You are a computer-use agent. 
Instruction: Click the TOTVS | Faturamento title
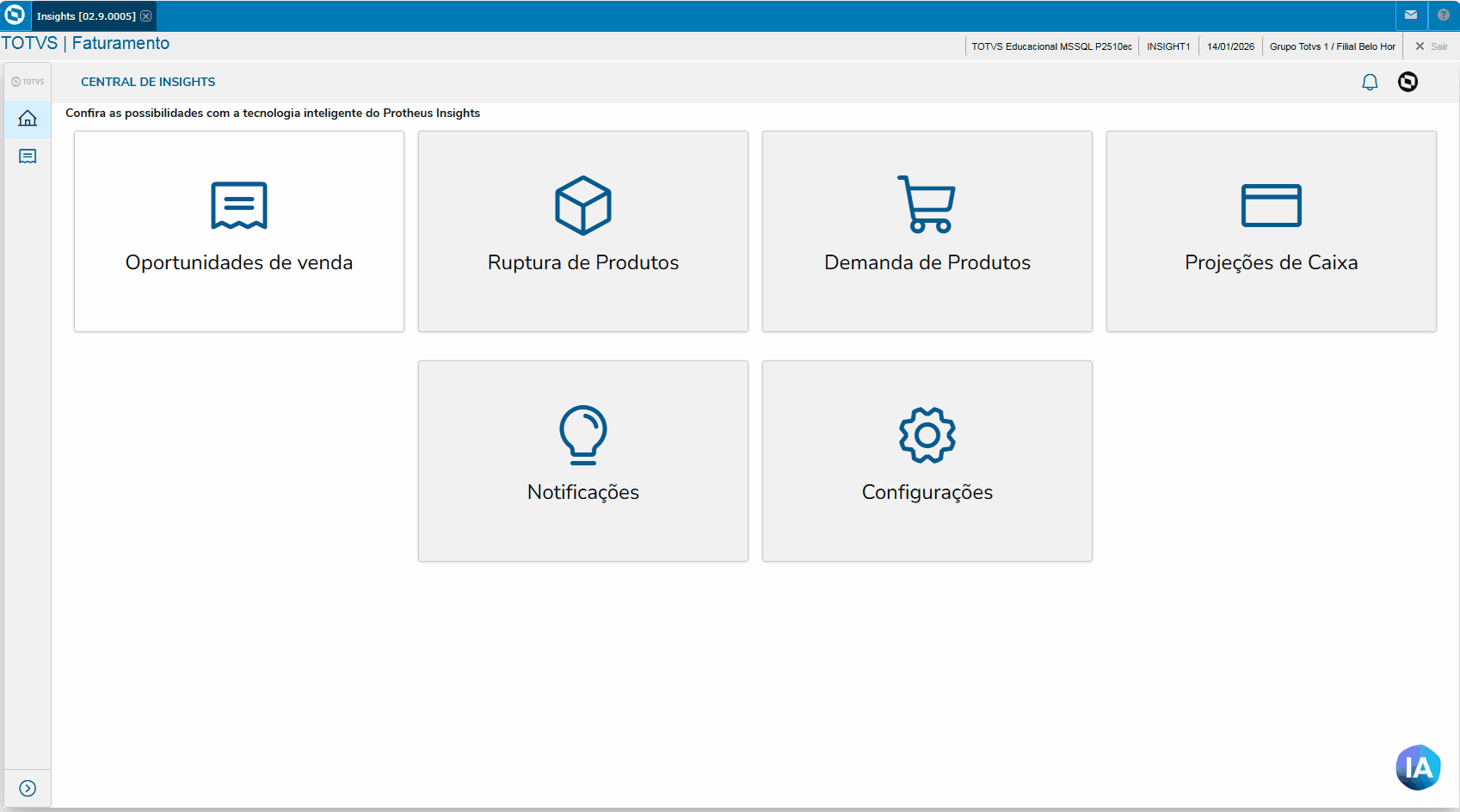(x=85, y=43)
